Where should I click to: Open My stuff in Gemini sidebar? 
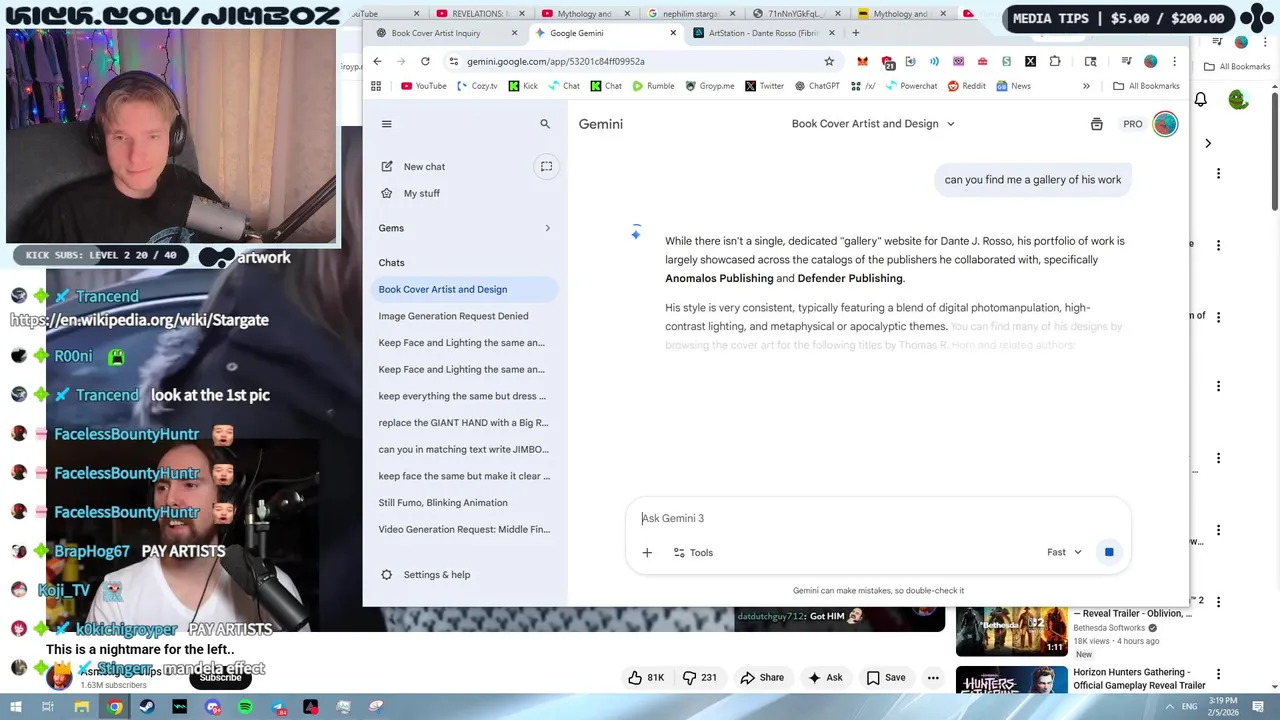pos(463,193)
